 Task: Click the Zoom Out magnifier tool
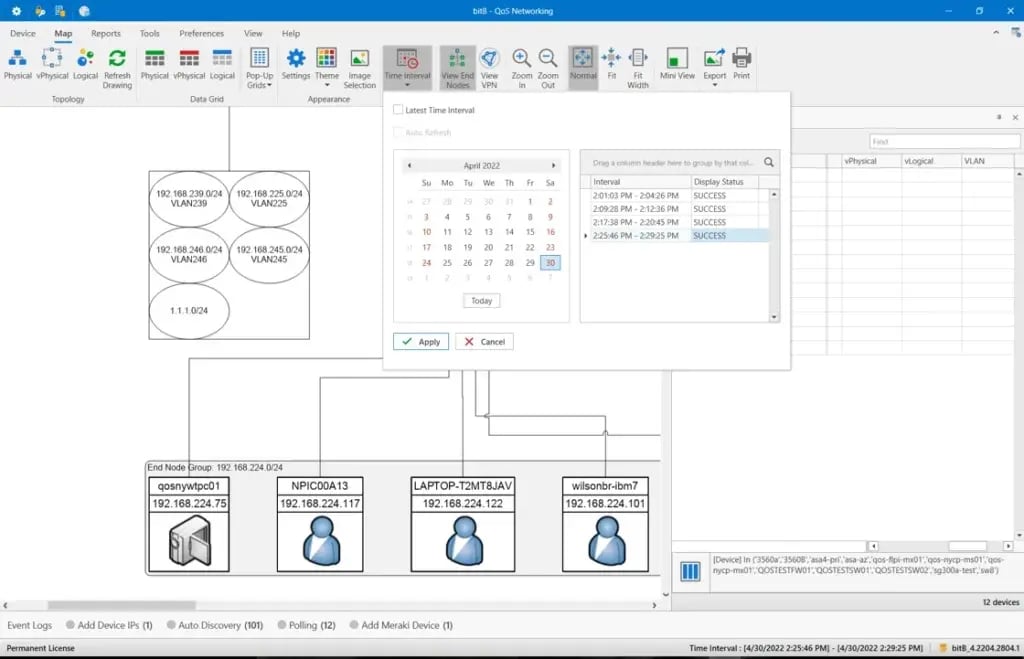(548, 60)
